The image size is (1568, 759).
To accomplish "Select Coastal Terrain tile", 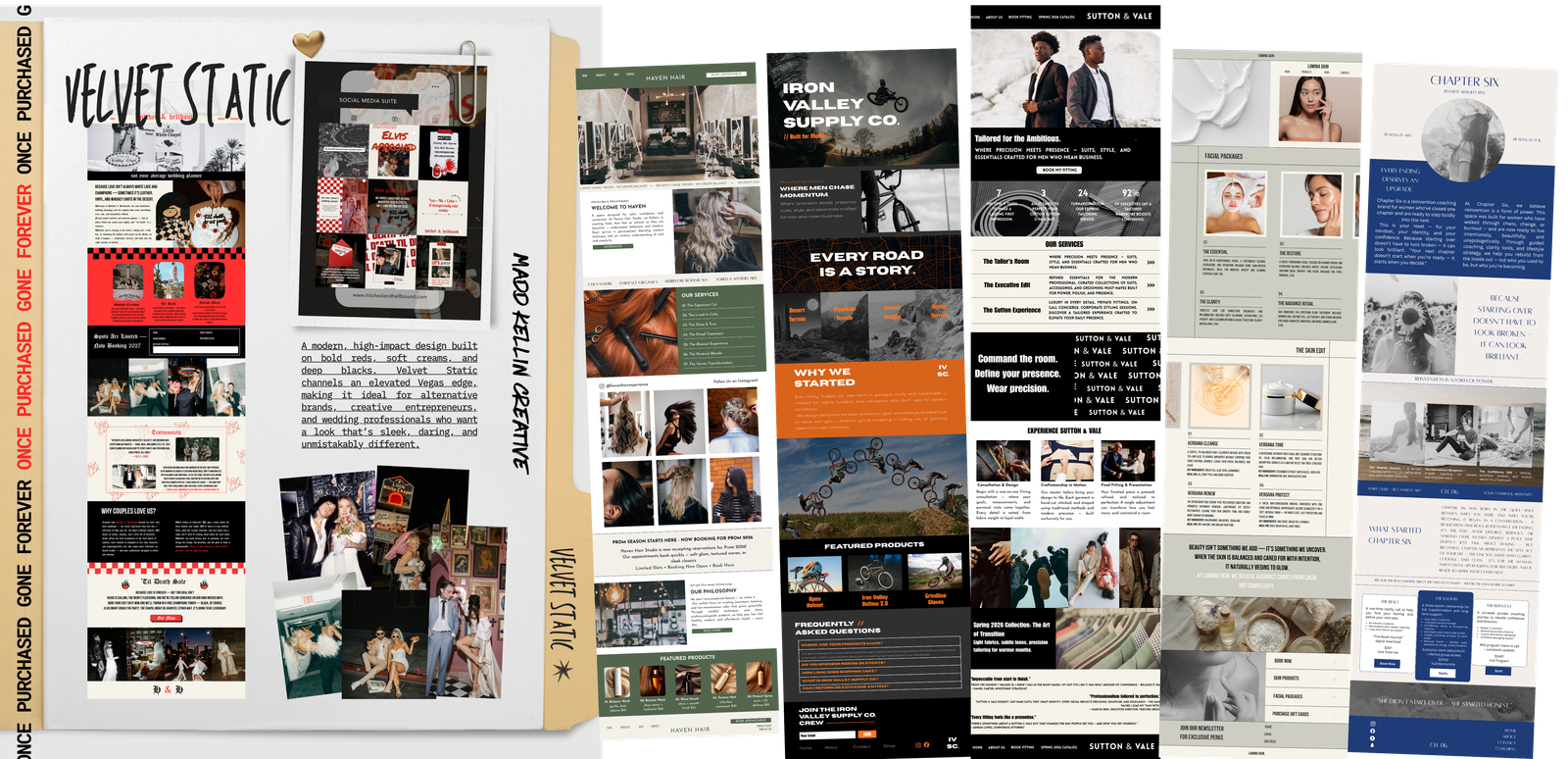I will [x=892, y=327].
